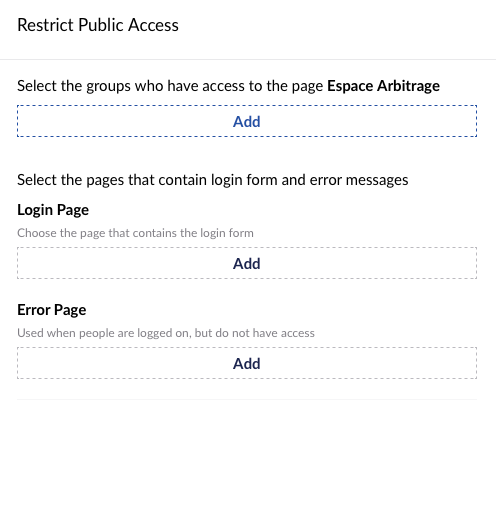The height and width of the screenshot is (508, 496).
Task: Click the 'Used when people are logged on' description
Action: (166, 333)
